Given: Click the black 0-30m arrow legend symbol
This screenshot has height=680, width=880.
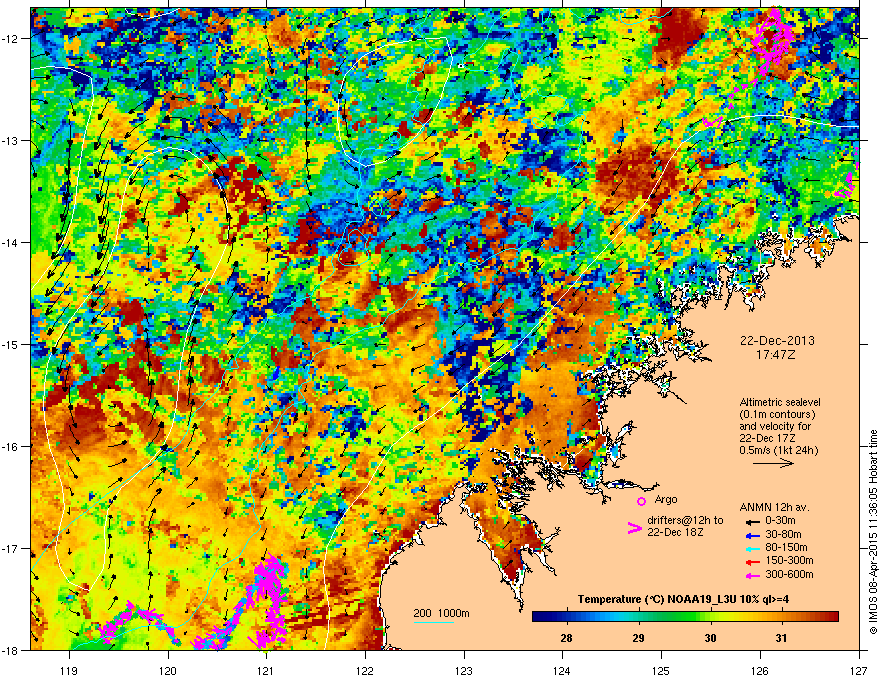Looking at the screenshot, I should [751, 521].
